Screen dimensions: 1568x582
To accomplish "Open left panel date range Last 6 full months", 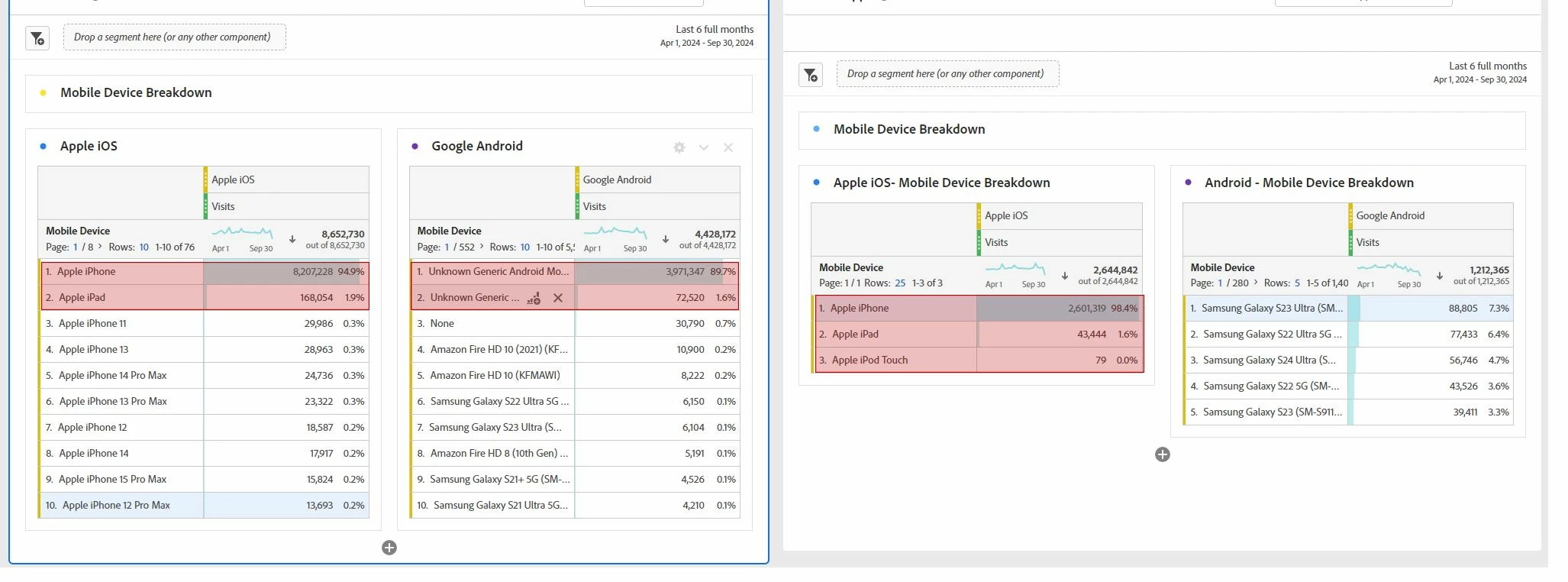I will pyautogui.click(x=707, y=36).
